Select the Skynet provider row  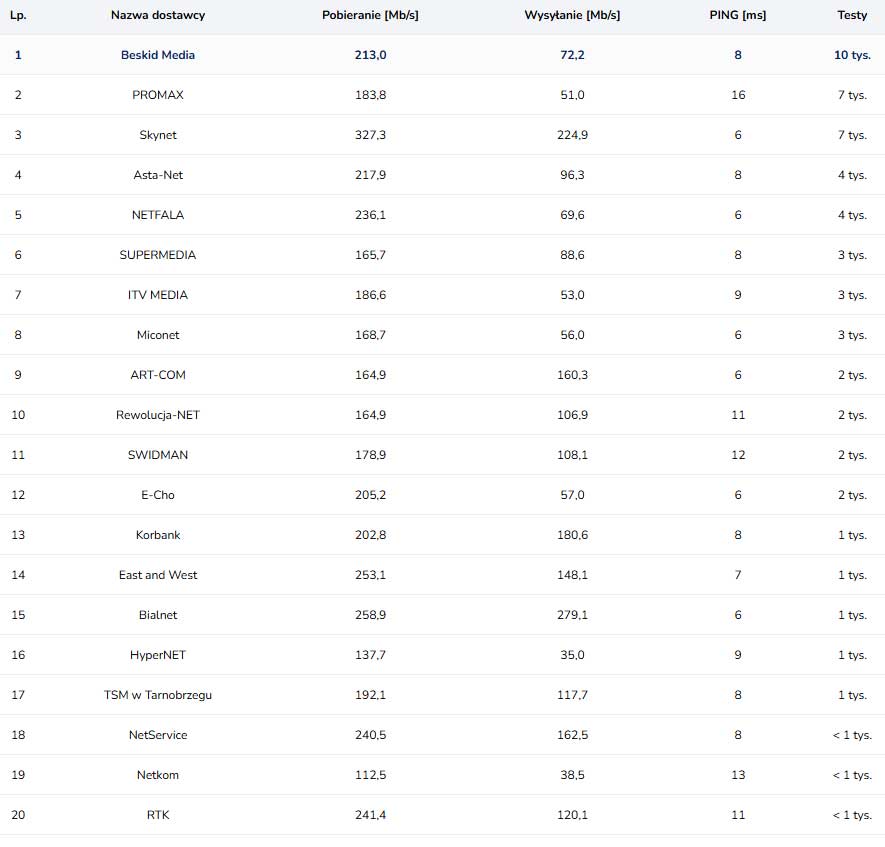(158, 135)
